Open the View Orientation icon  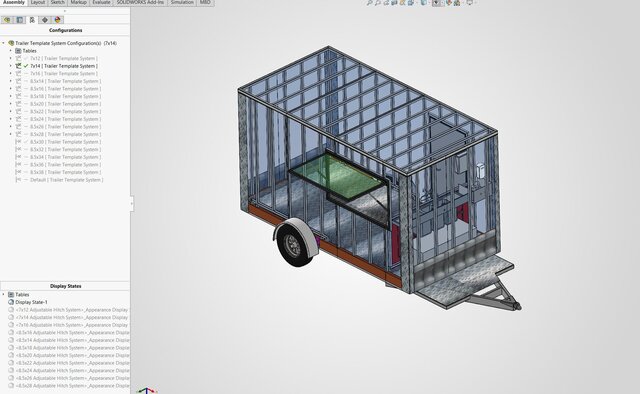point(411,3)
